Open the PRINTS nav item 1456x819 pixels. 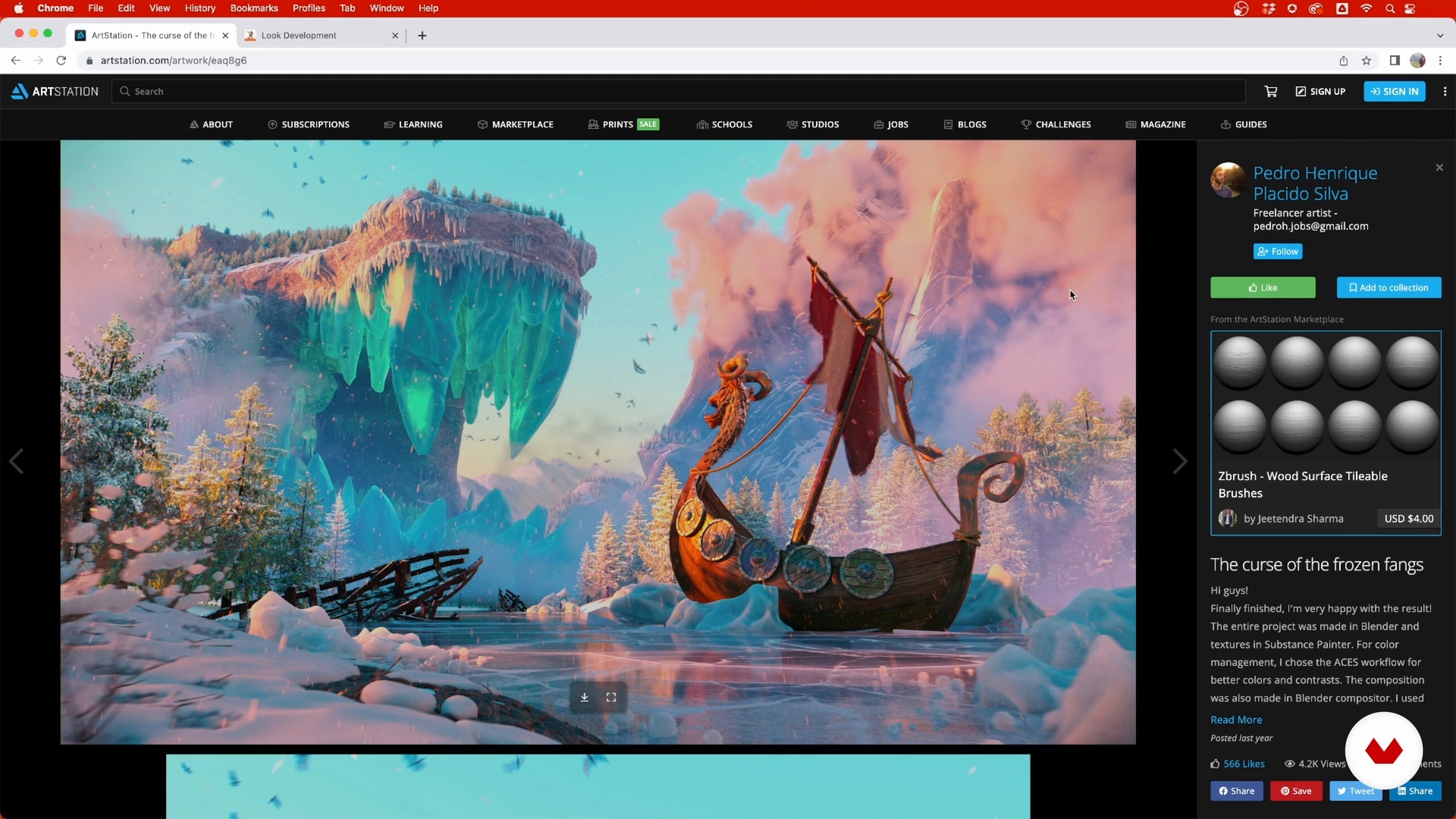tap(623, 124)
